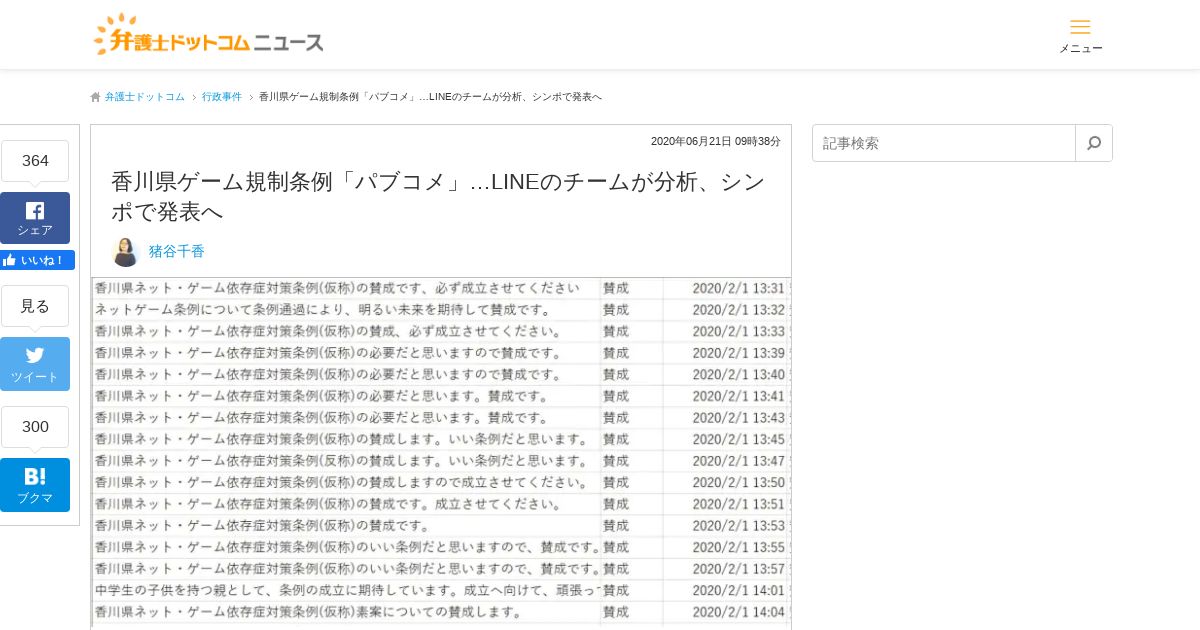Click table cell 2020/2/1 13:31
Viewport: 1200px width, 630px height.
point(738,288)
